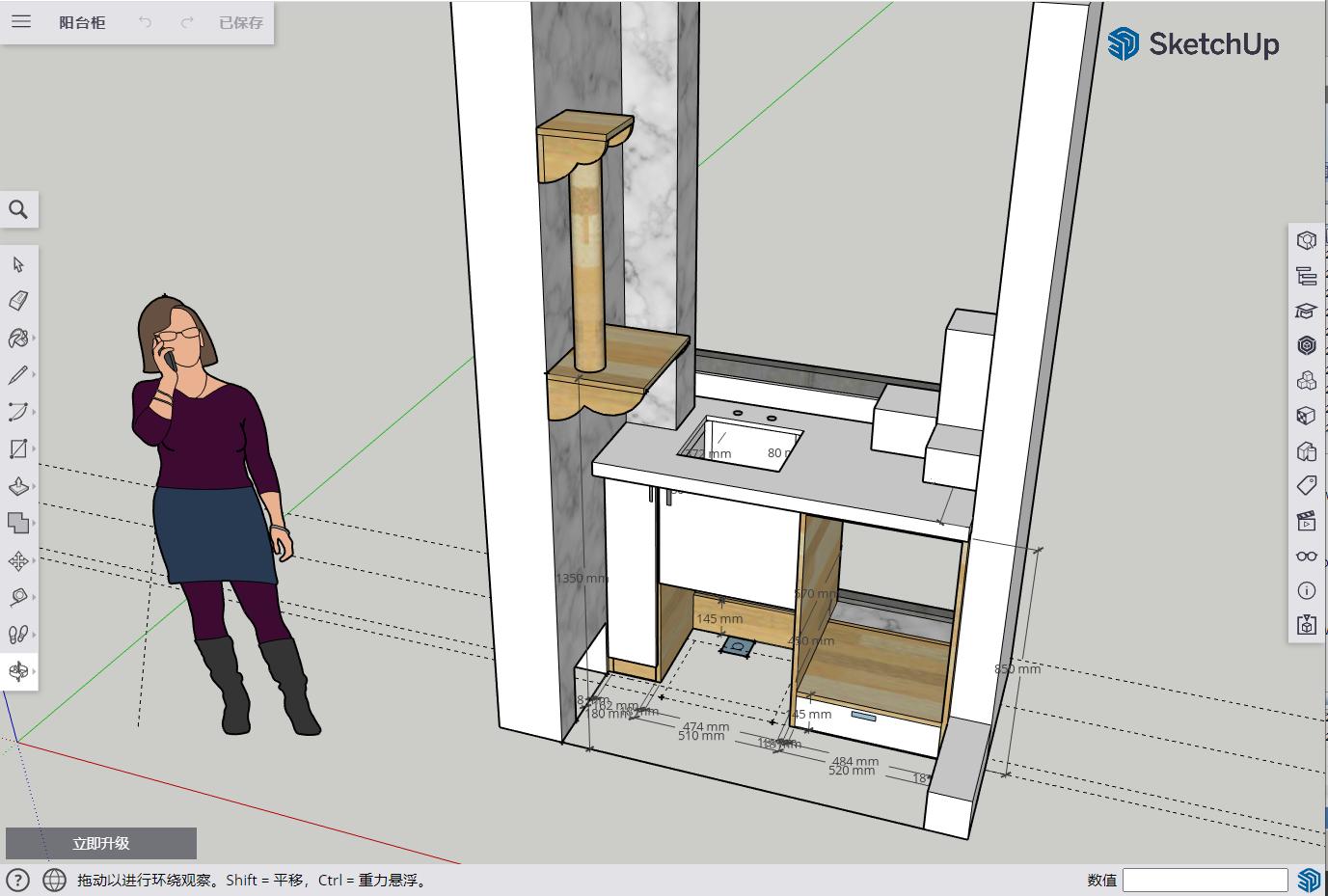Activate the Push/Pull tool
The width and height of the screenshot is (1328, 896).
pyautogui.click(x=18, y=486)
